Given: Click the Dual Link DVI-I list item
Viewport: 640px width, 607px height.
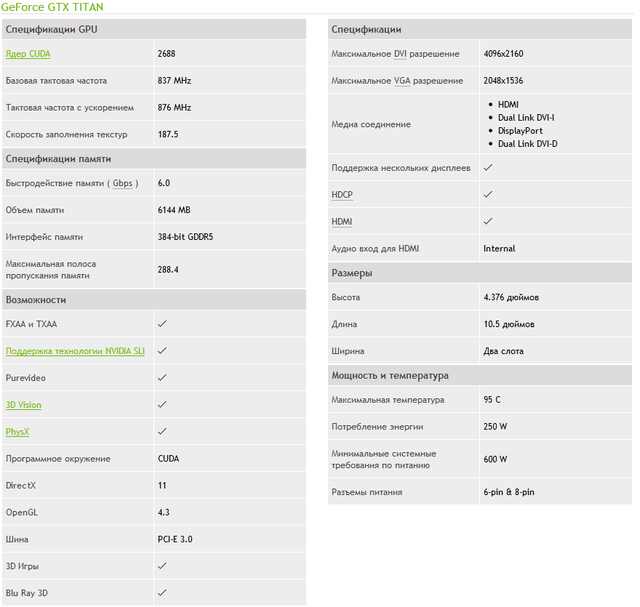Looking at the screenshot, I should point(526,118).
